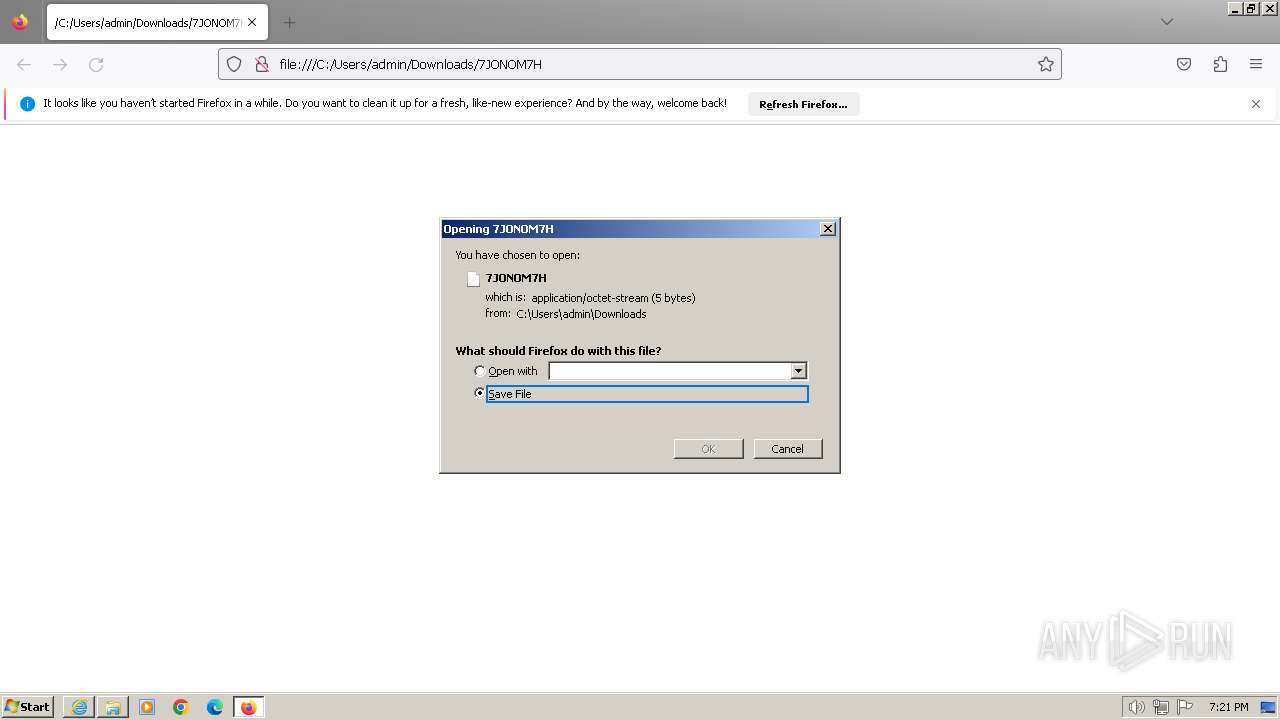Select the Save File radio button
Viewport: 1280px width, 720px height.
[x=479, y=393]
